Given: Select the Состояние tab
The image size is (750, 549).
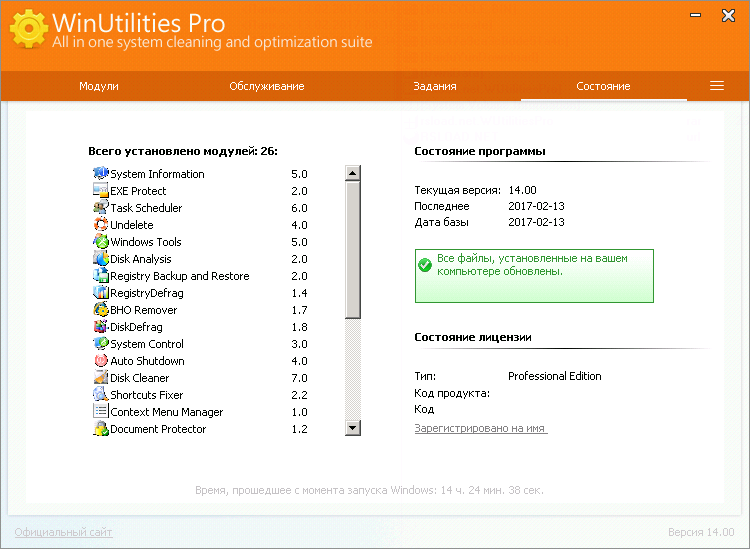Looking at the screenshot, I should [603, 86].
